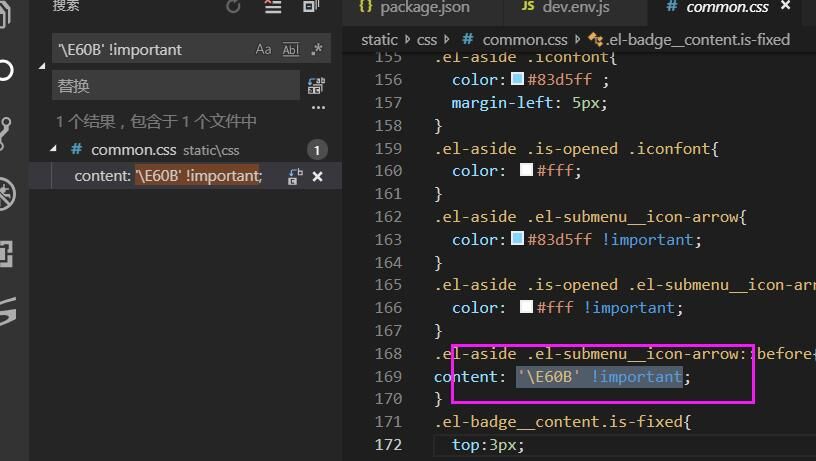Toggle Match Case (Aa) option

pyautogui.click(x=263, y=49)
